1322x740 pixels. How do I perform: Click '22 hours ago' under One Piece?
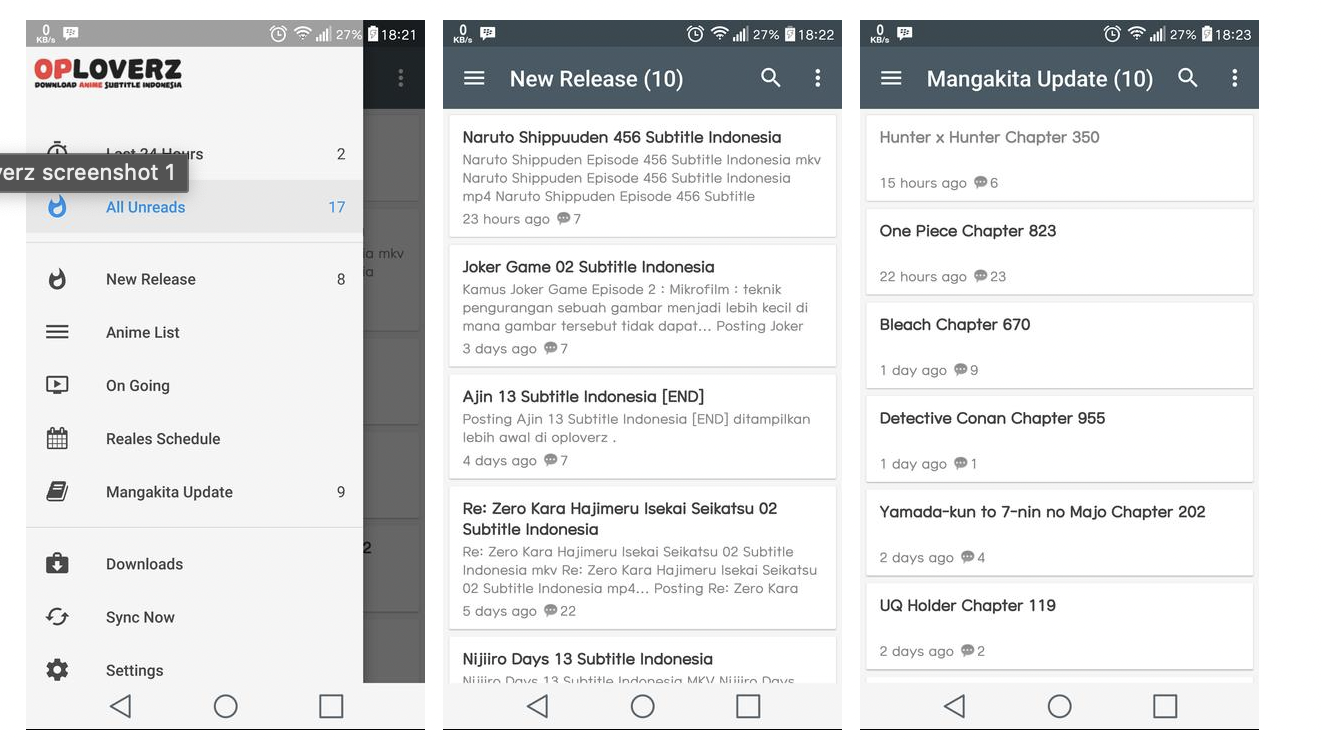923,277
